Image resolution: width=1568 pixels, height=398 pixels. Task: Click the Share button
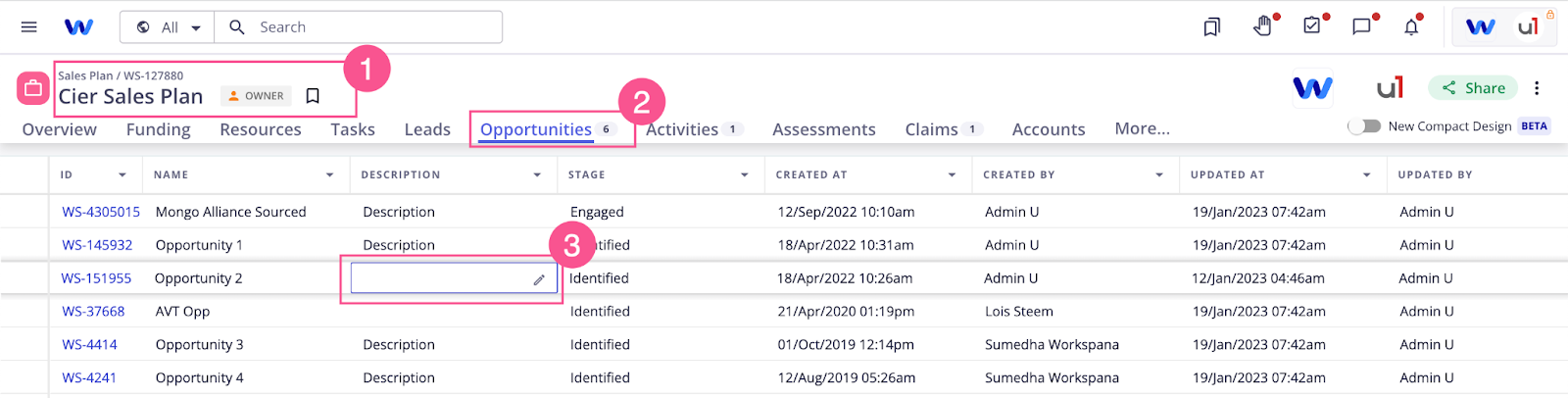tap(1473, 88)
